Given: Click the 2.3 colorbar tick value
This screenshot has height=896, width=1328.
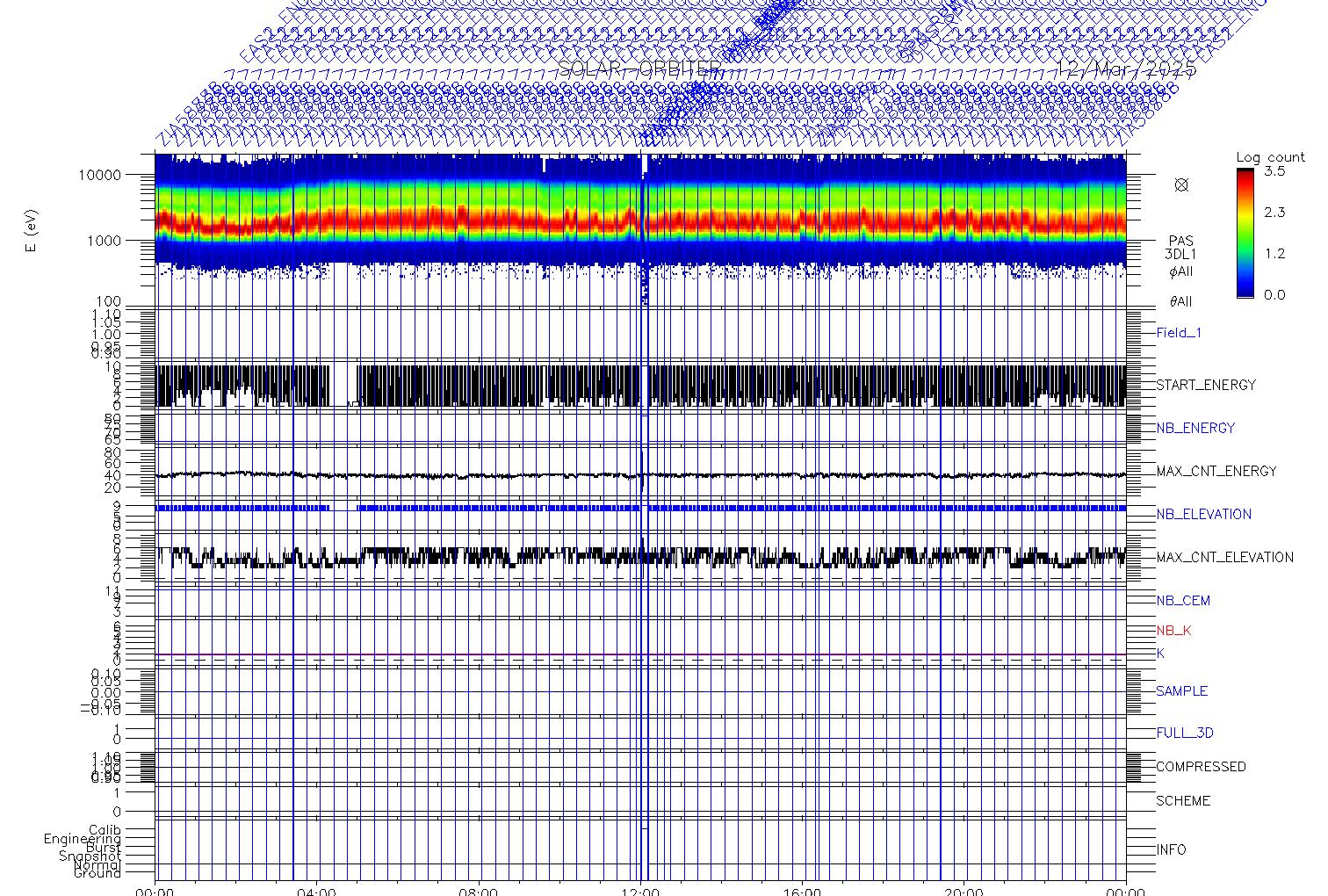Looking at the screenshot, I should (1274, 213).
